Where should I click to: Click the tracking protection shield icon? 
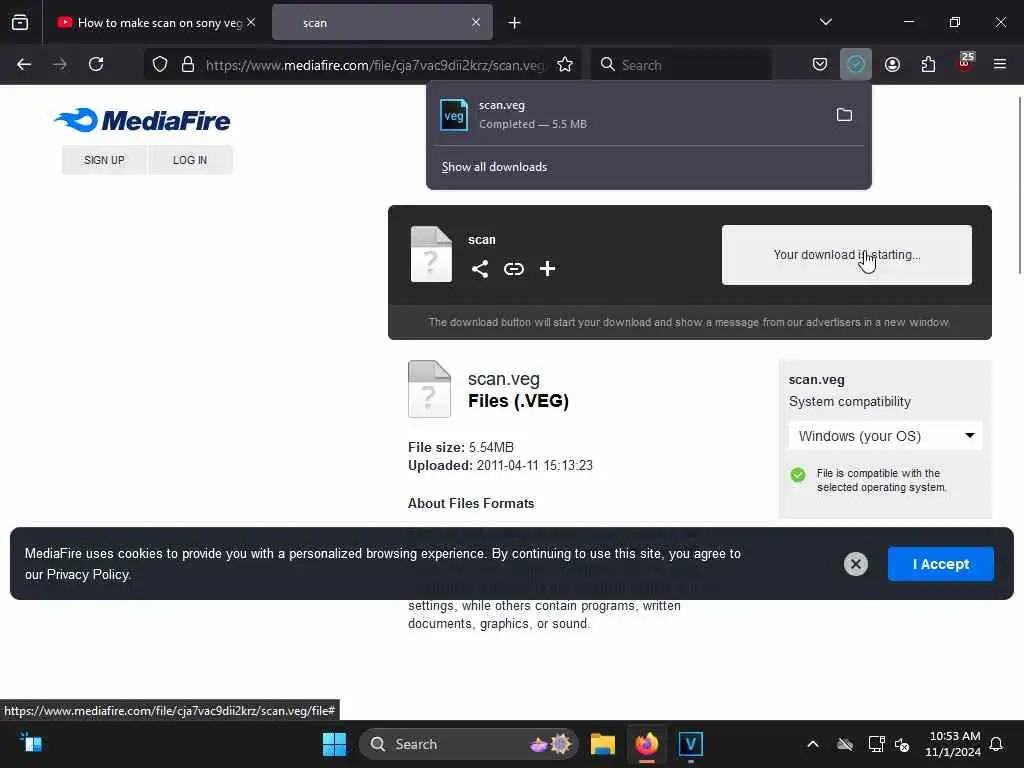point(160,64)
